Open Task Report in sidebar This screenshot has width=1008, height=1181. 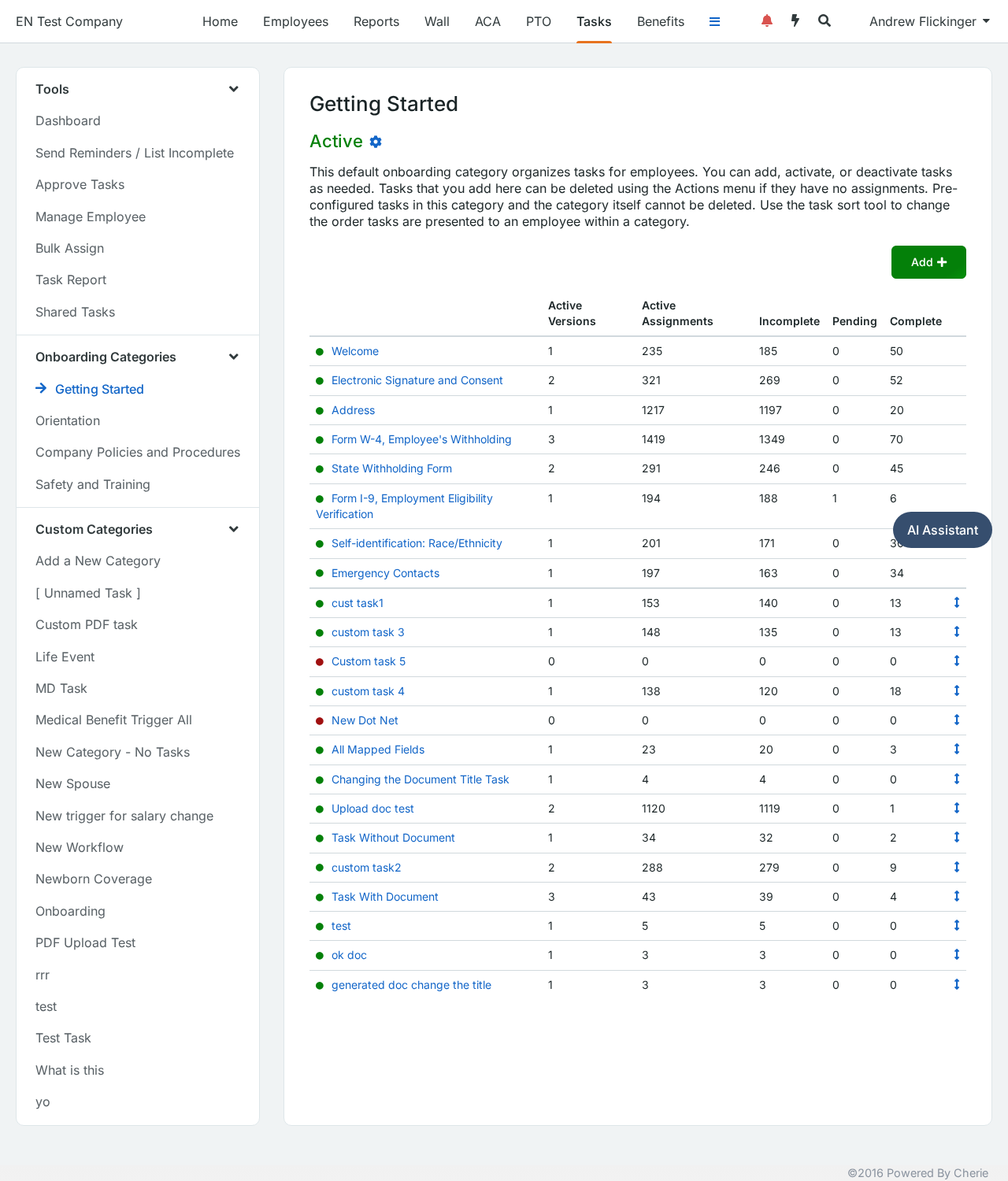(71, 280)
